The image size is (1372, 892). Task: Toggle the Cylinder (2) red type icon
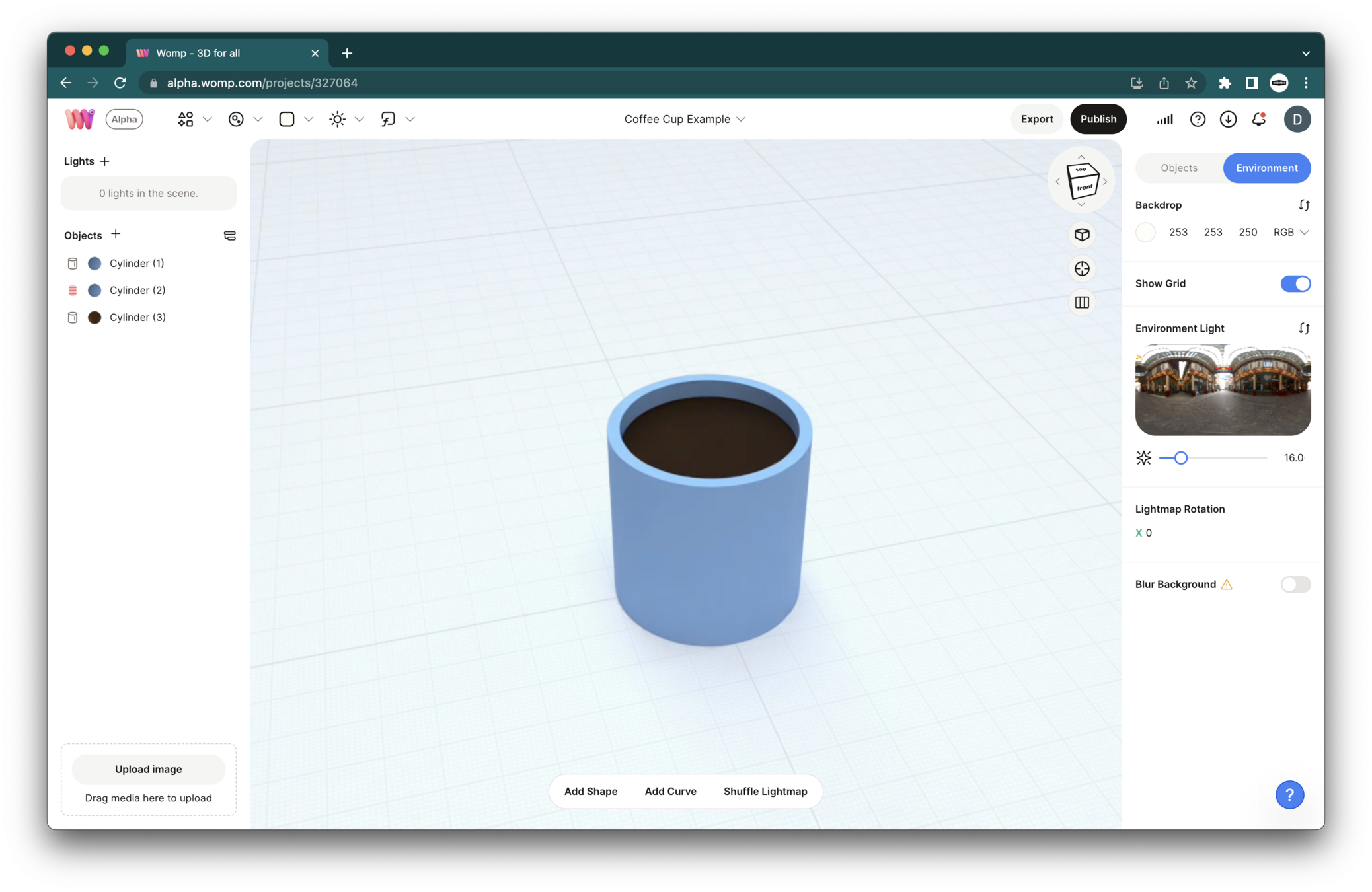[x=73, y=291]
